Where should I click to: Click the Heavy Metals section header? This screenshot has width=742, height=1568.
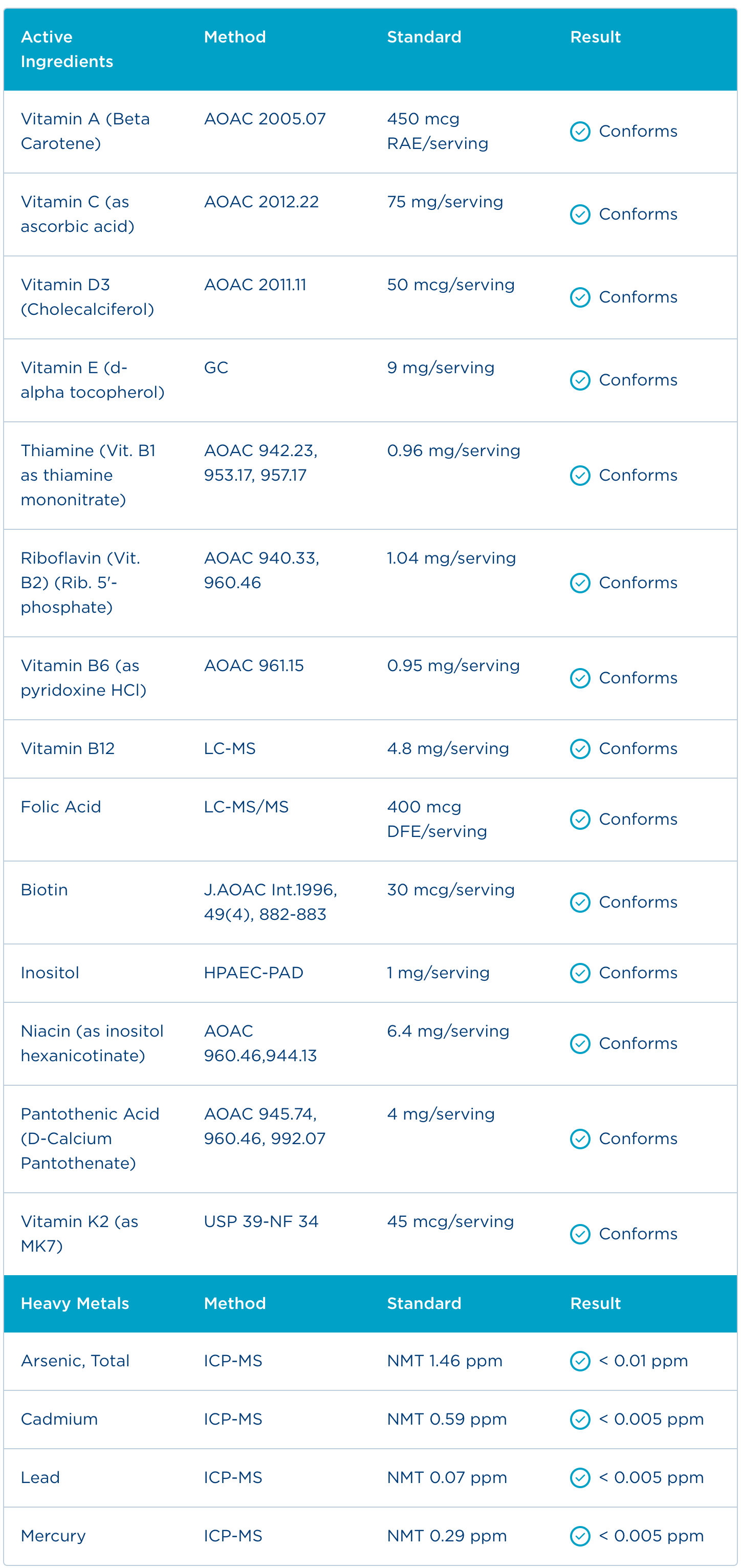click(74, 1303)
